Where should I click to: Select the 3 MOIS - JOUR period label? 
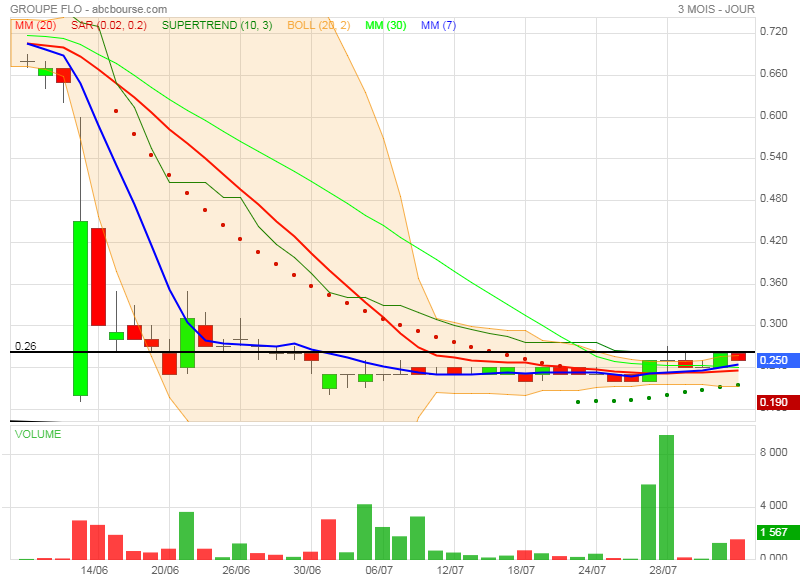click(x=716, y=9)
